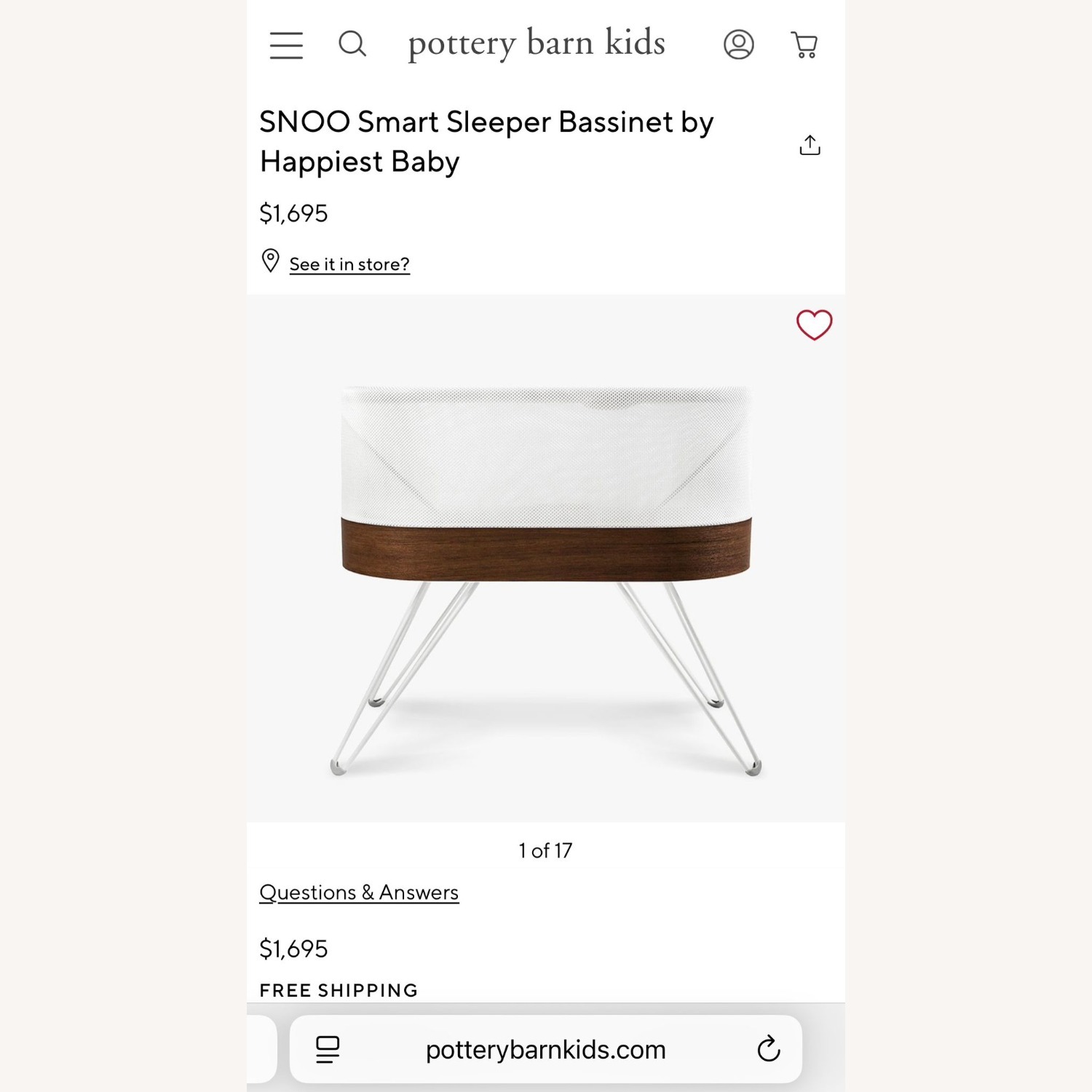Open the account profile icon

(x=738, y=44)
